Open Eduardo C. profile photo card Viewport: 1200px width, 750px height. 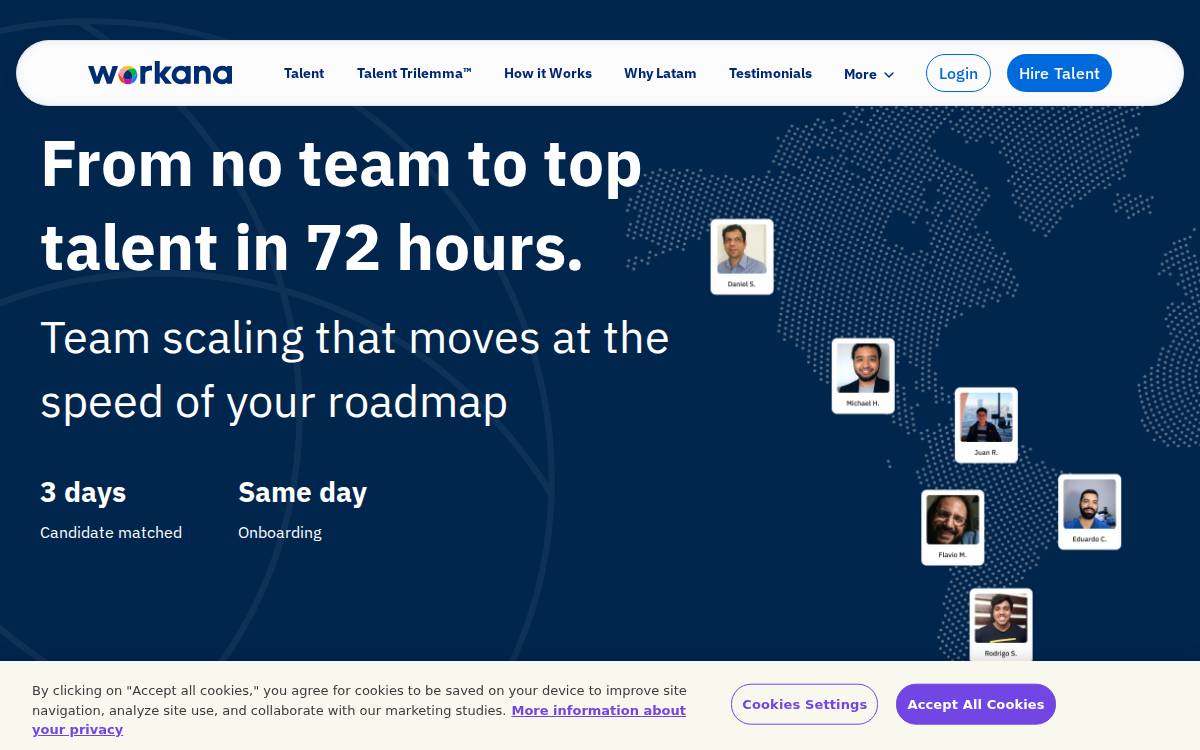coord(1089,511)
